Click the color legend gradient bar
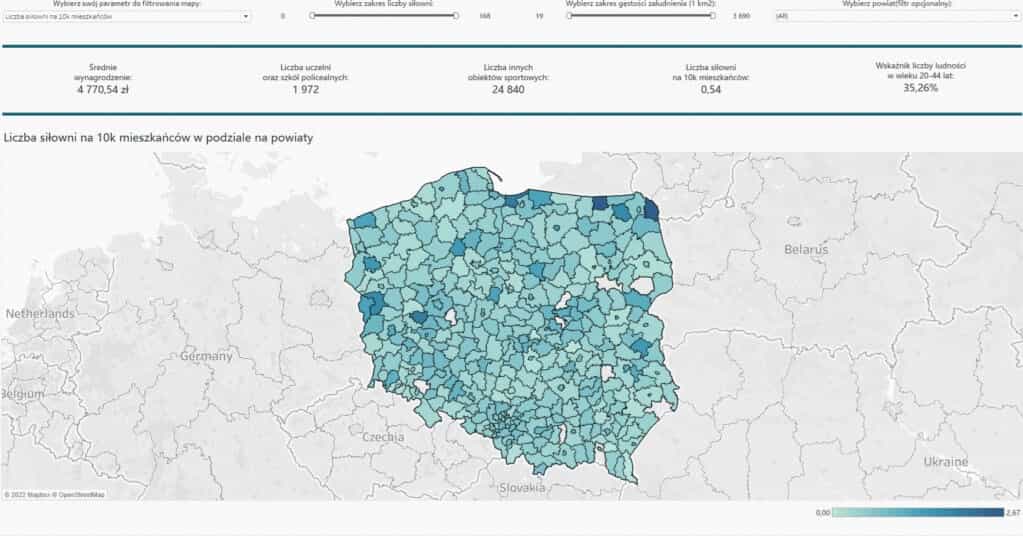This screenshot has height=536, width=1023. coord(918,513)
